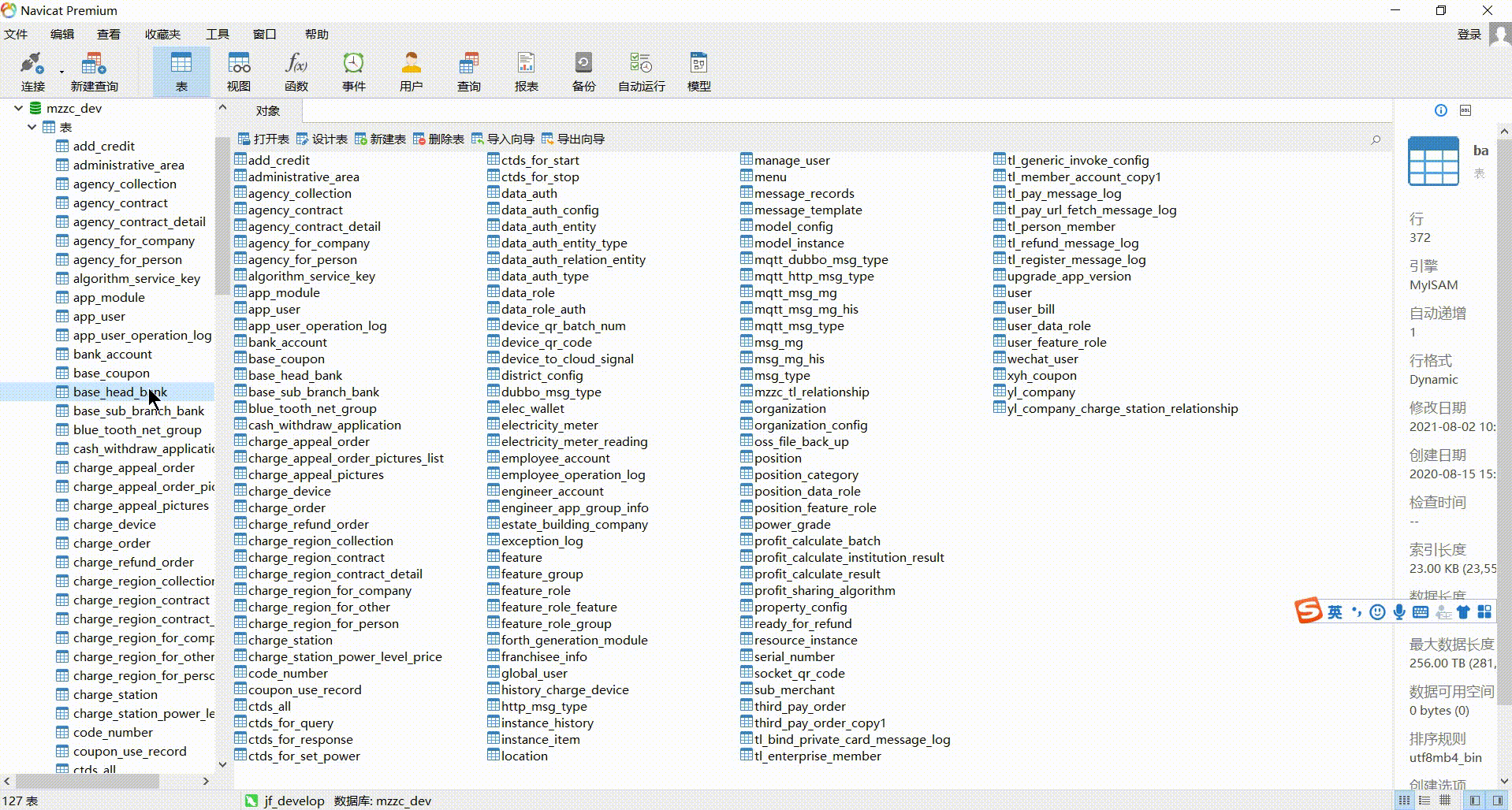The height and width of the screenshot is (810, 1512).
Task: Open the 工具 (Tools) menu
Action: click(x=218, y=34)
